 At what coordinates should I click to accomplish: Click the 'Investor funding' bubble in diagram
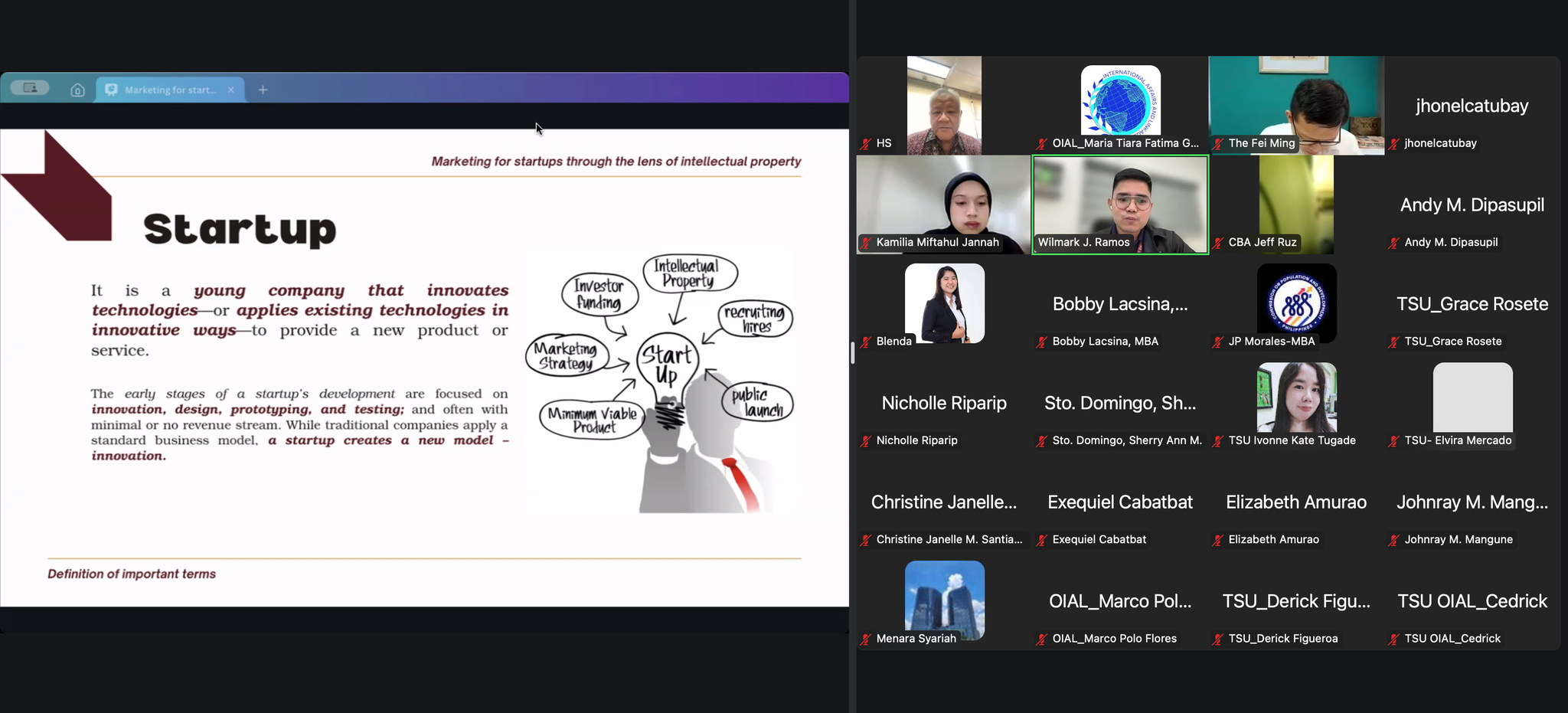599,293
